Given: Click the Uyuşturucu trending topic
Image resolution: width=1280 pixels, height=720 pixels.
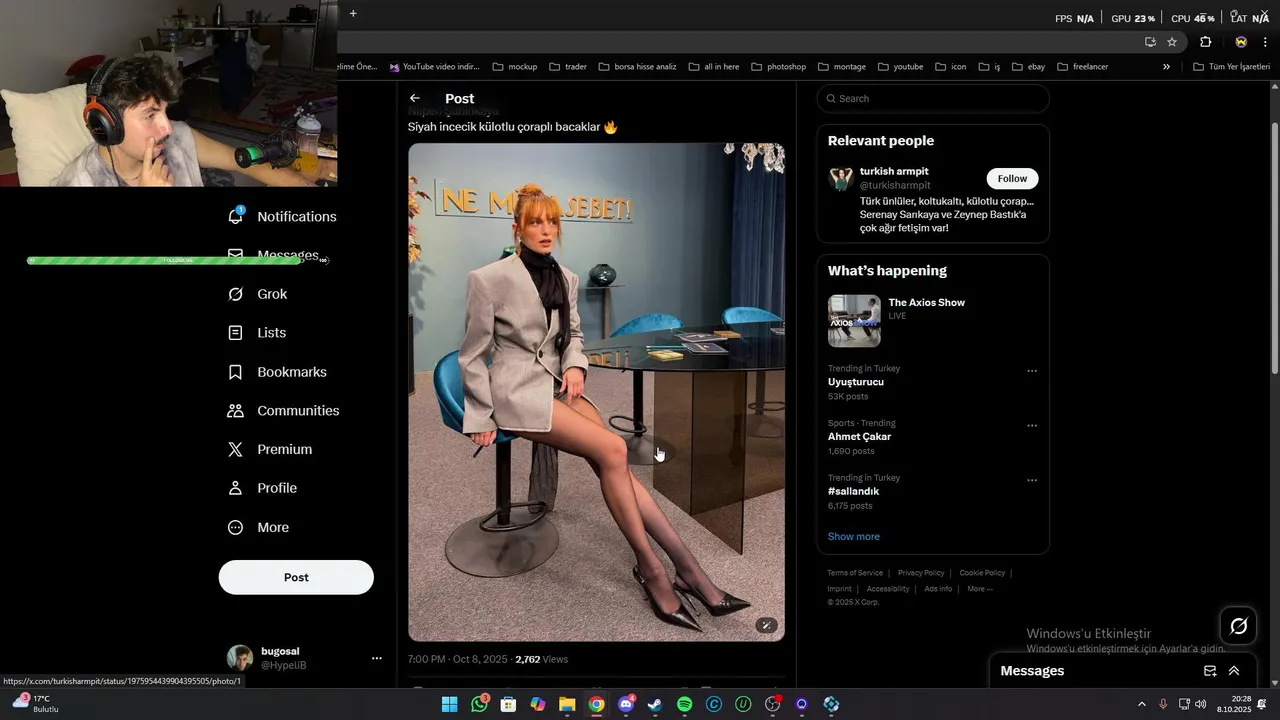Looking at the screenshot, I should pos(856,382).
